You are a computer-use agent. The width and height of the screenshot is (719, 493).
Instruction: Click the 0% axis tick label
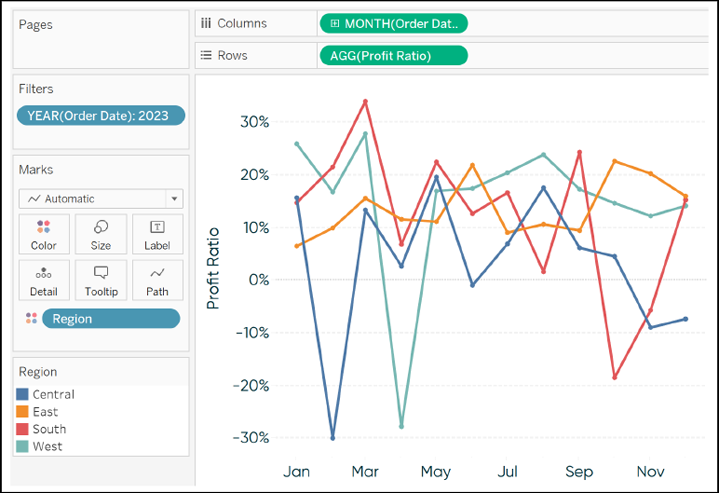[x=259, y=280]
